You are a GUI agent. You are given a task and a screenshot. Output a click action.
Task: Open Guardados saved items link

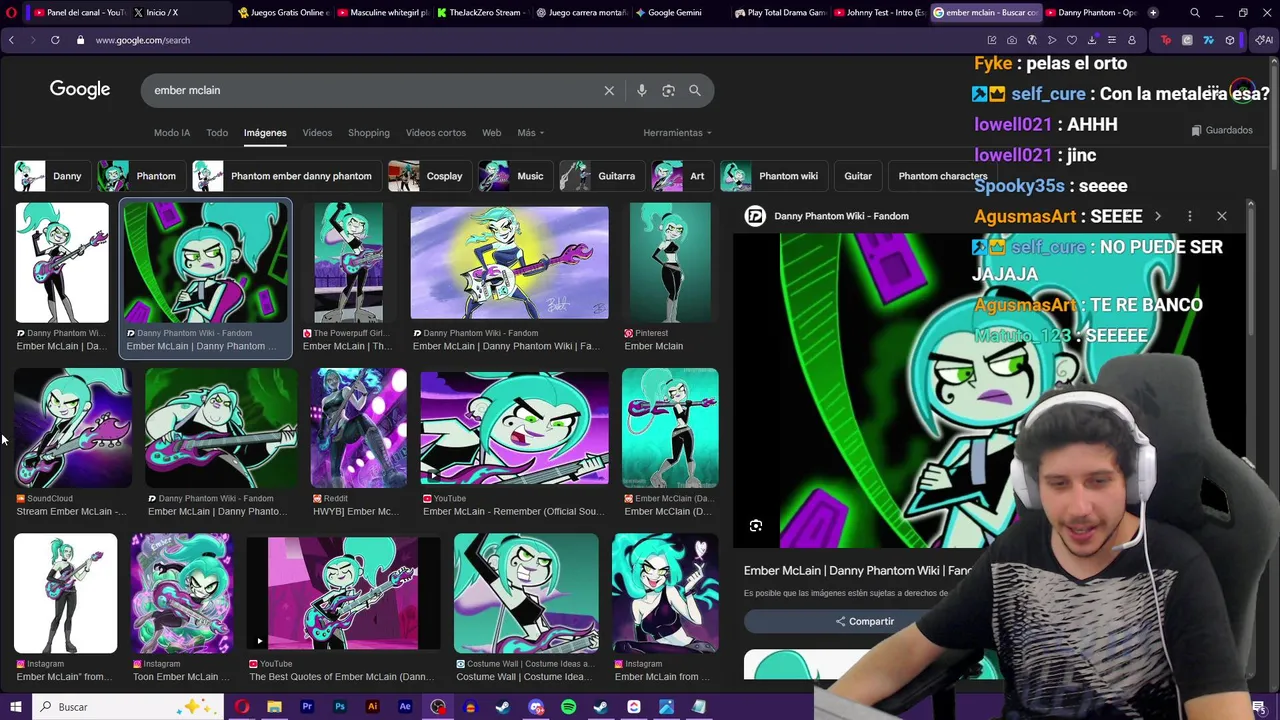pyautogui.click(x=1222, y=130)
